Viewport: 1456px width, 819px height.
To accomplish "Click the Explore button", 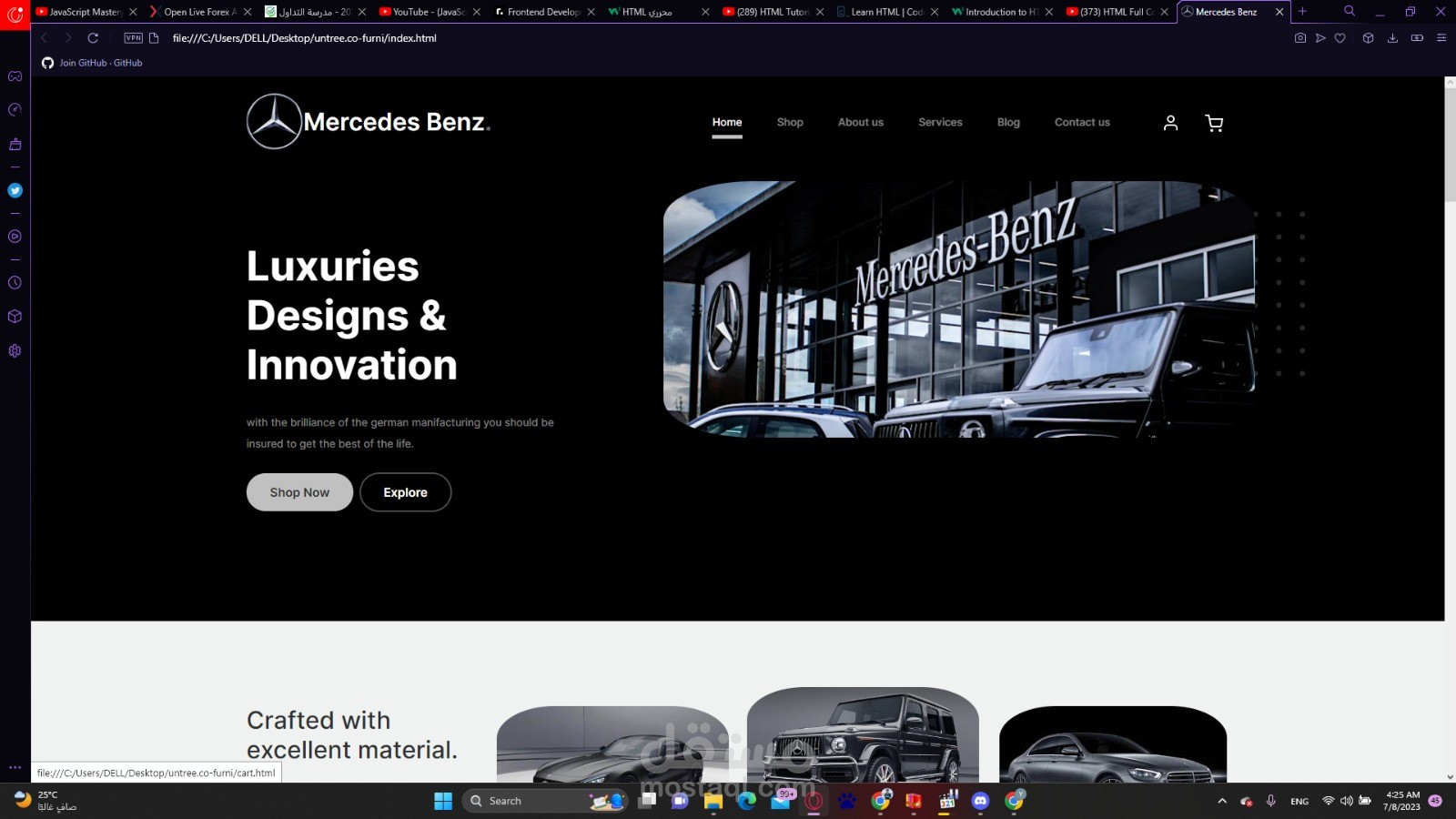I will (x=405, y=492).
